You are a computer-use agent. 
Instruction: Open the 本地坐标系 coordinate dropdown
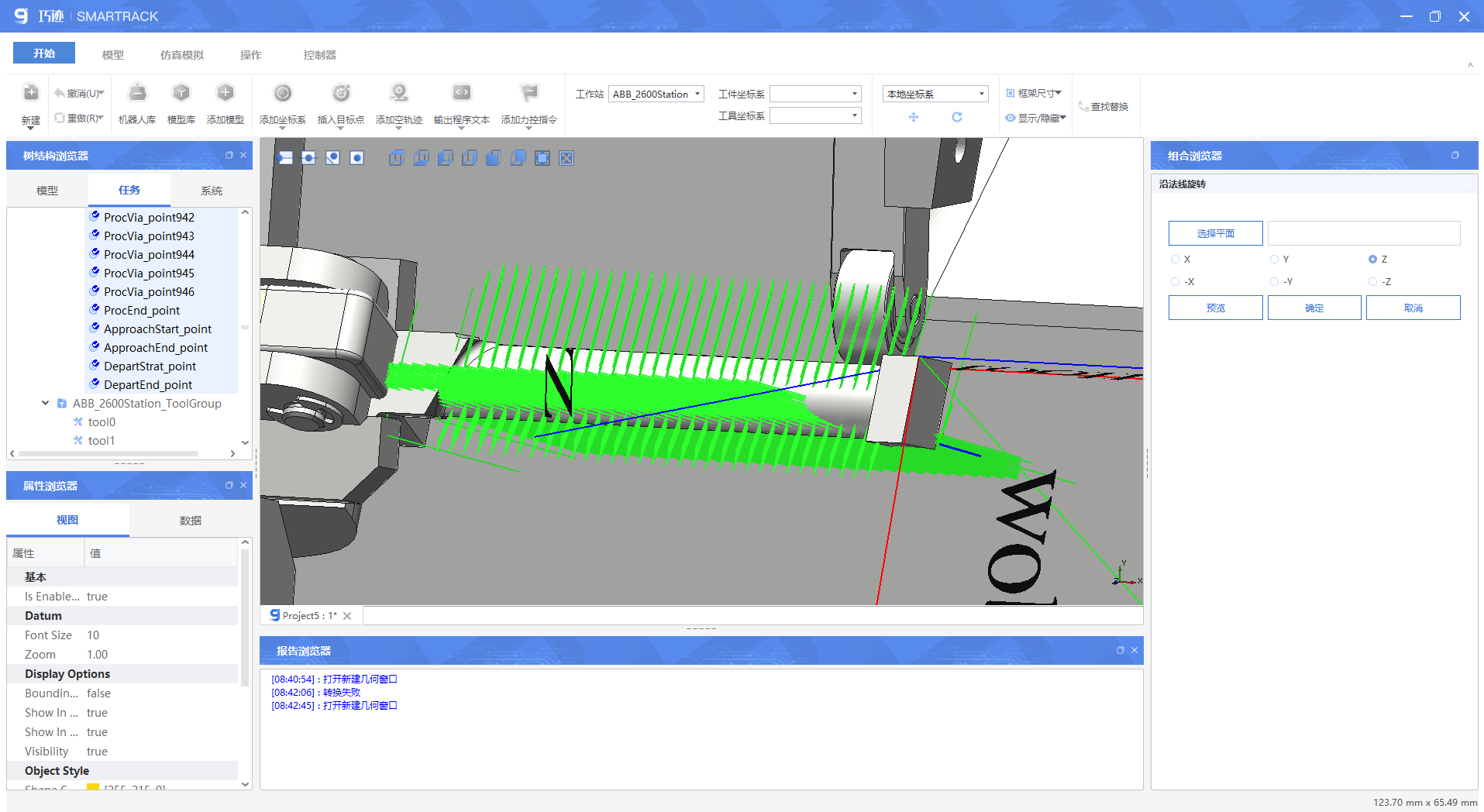pyautogui.click(x=935, y=94)
